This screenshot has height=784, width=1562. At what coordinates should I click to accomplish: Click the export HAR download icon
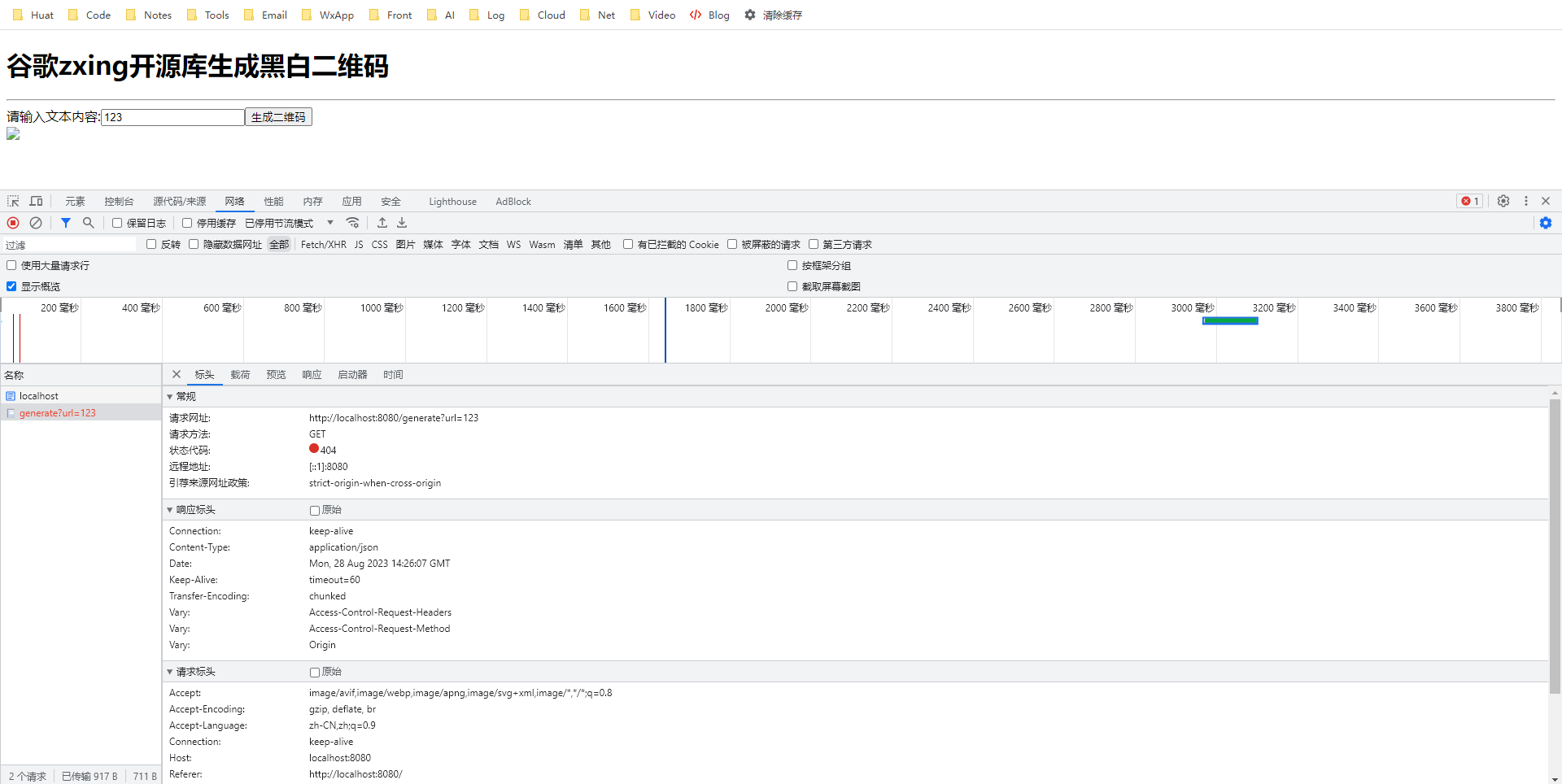click(x=402, y=223)
